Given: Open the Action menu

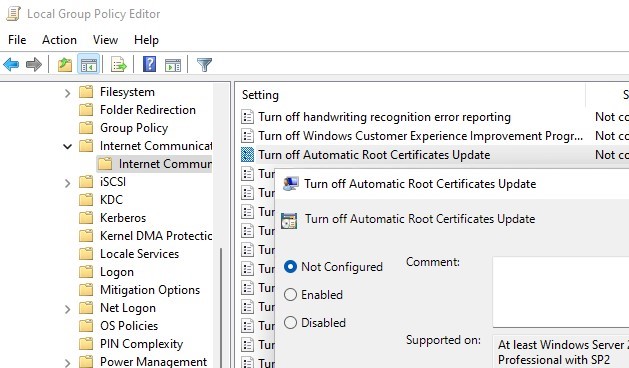Looking at the screenshot, I should point(59,40).
